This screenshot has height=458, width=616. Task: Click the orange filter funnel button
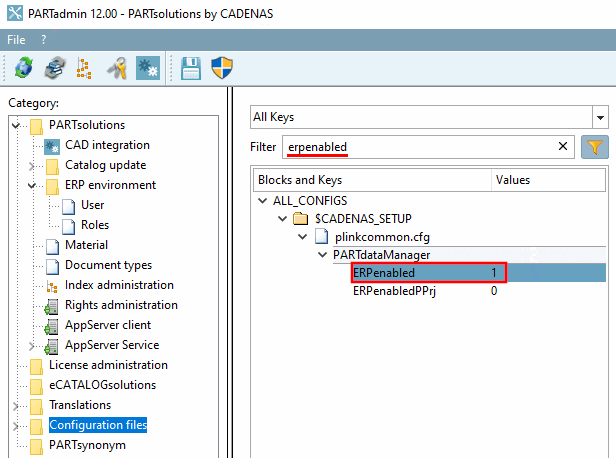tap(595, 147)
